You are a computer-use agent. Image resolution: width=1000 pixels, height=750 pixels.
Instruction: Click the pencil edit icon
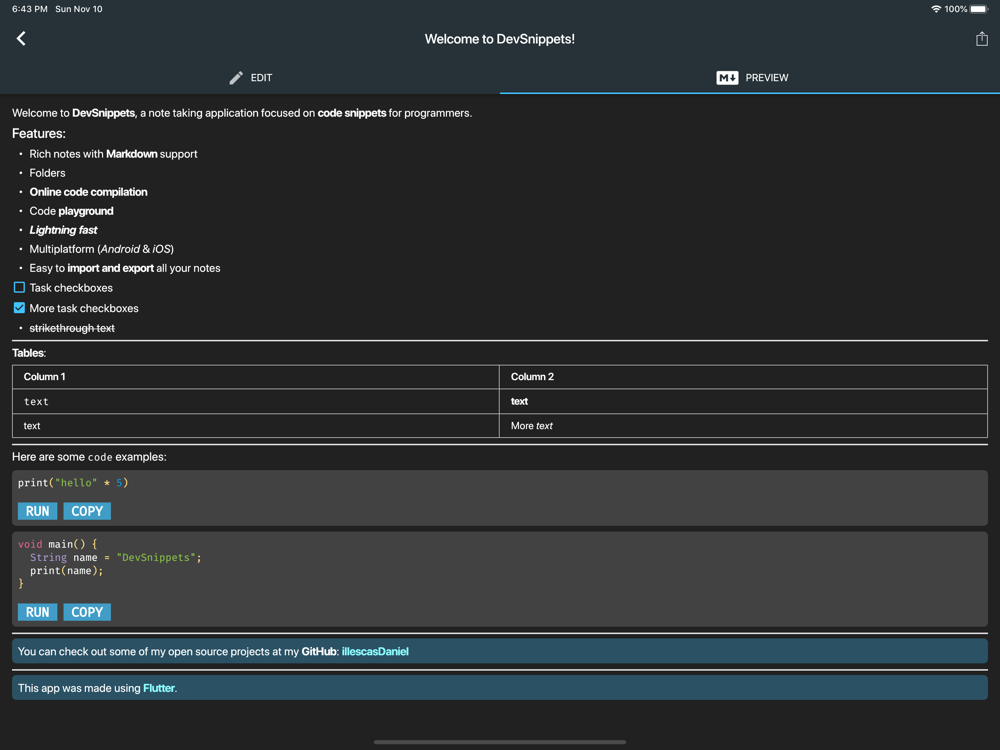point(236,78)
